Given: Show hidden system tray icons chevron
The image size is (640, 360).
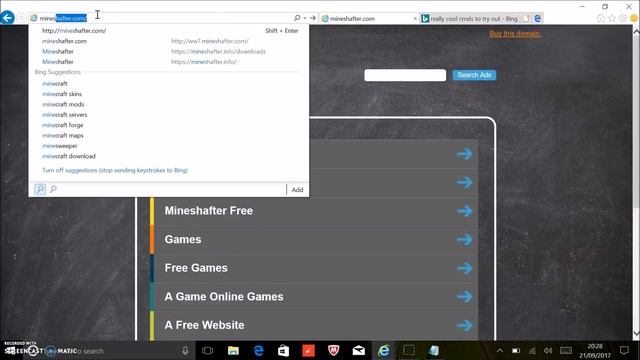Looking at the screenshot, I should pyautogui.click(x=500, y=351).
